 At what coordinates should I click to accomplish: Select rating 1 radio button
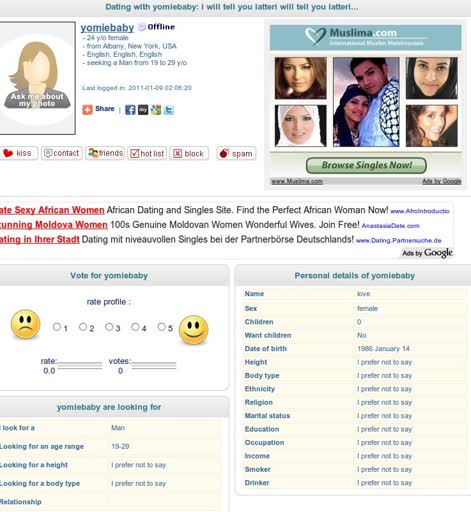[x=57, y=327]
